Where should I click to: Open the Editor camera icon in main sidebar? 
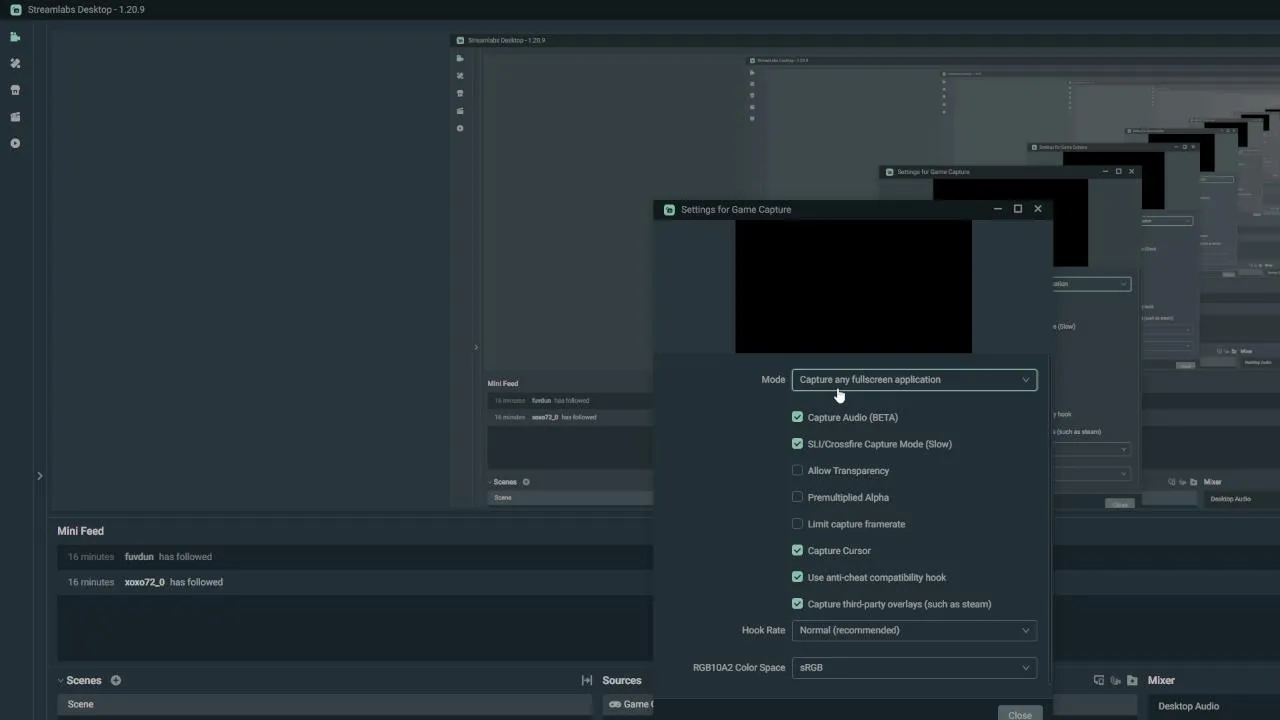(15, 37)
